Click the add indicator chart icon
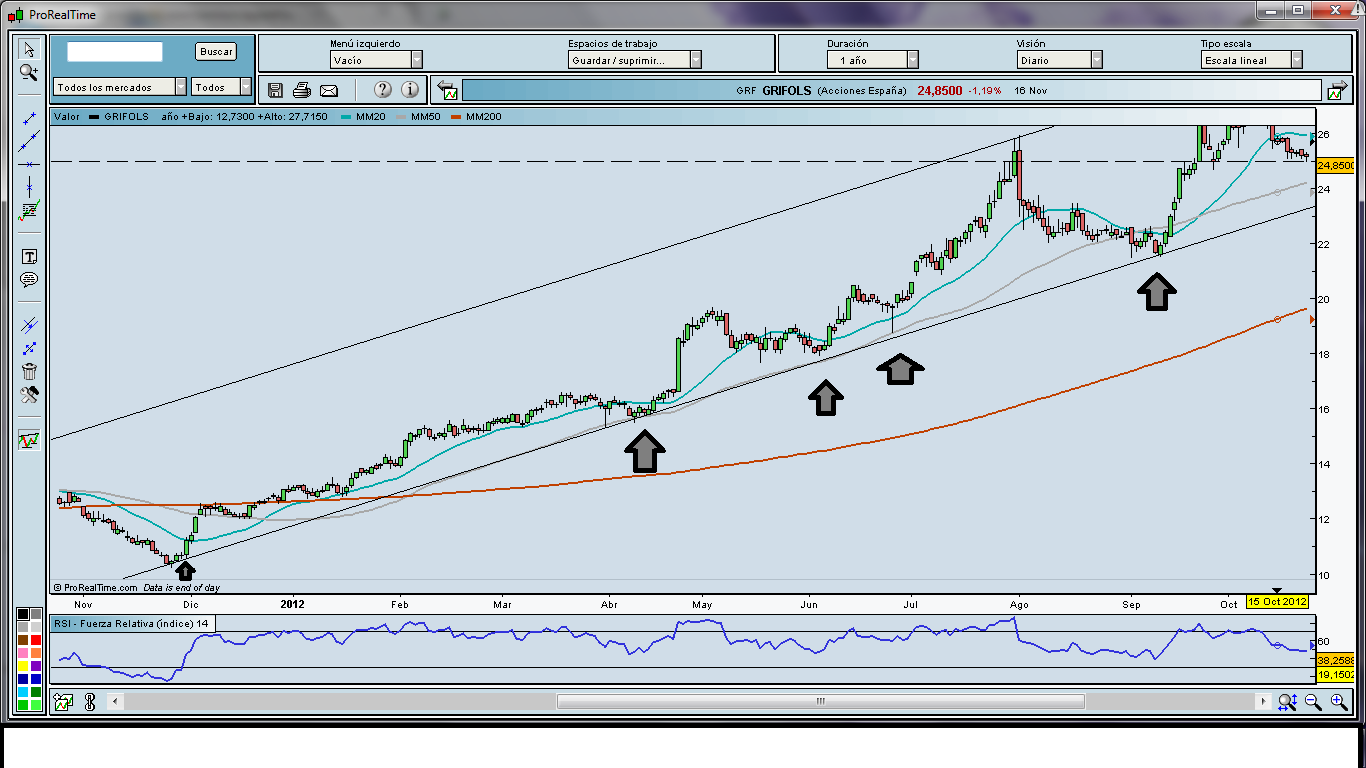This screenshot has height=768, width=1366. (x=63, y=702)
